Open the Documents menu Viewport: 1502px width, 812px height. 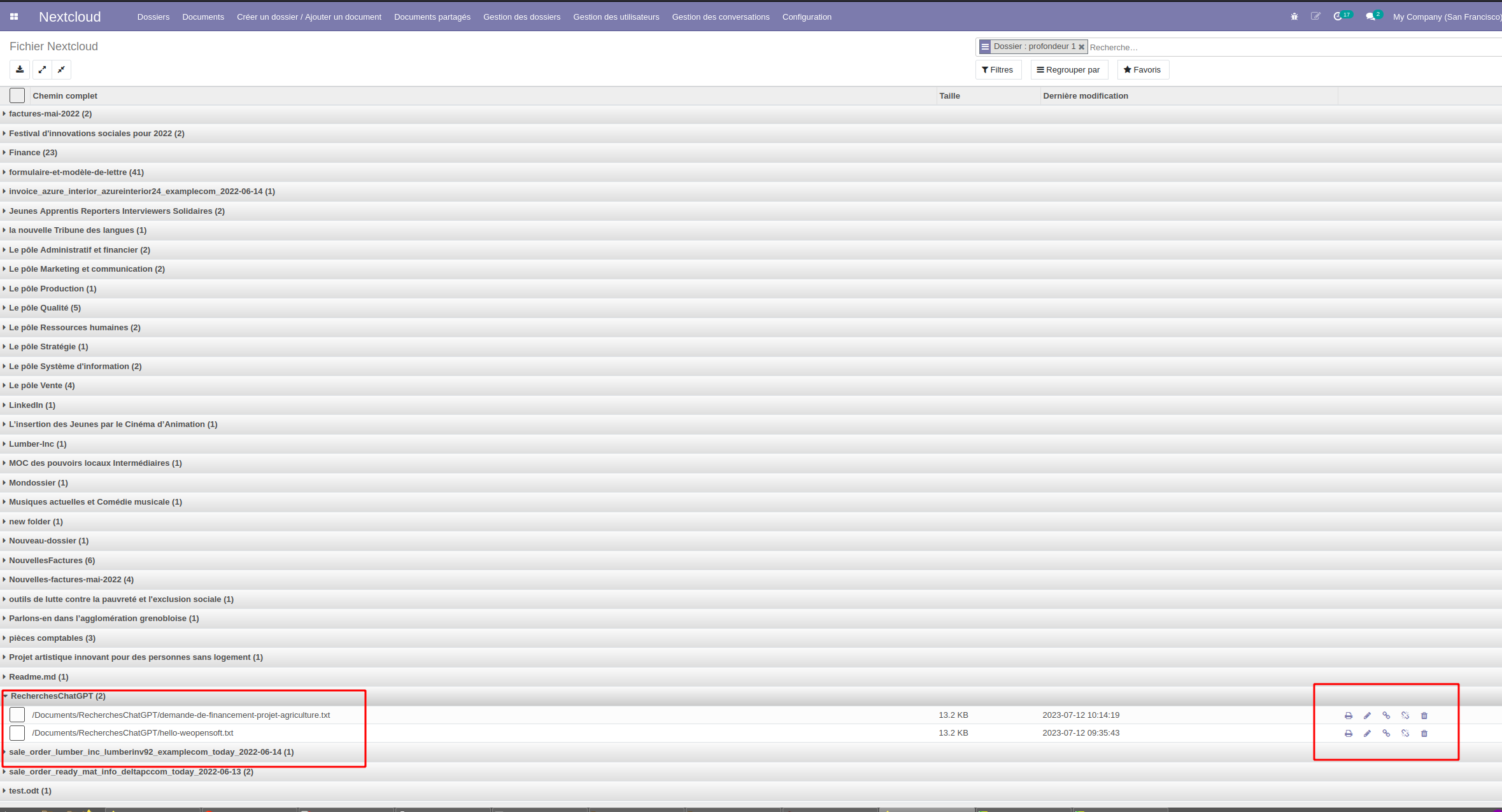click(x=203, y=17)
